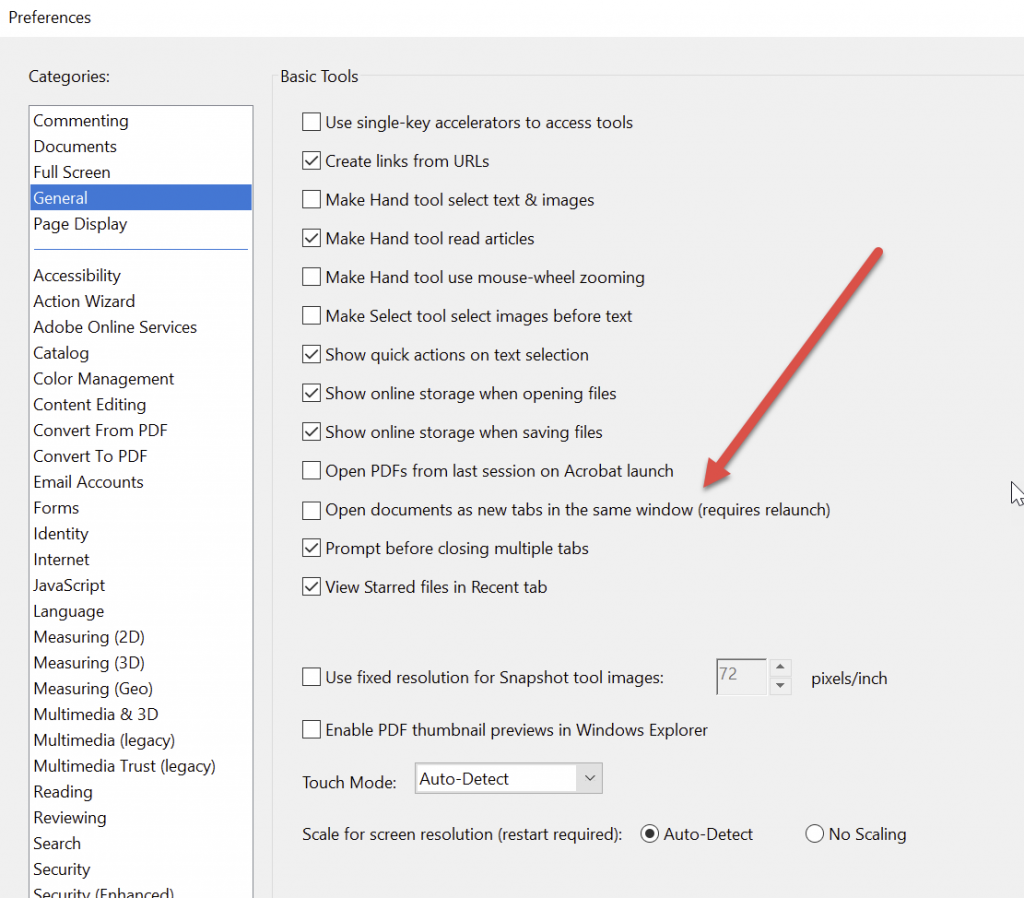
Task: Select the No Scaling radio button
Action: 813,833
